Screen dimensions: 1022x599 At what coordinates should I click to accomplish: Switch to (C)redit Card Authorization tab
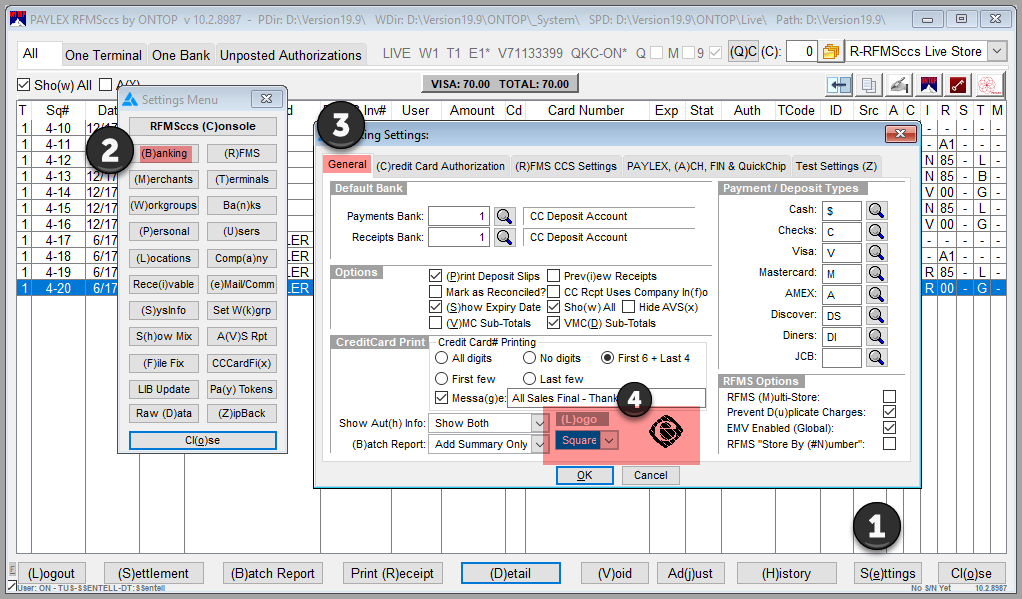pos(440,166)
